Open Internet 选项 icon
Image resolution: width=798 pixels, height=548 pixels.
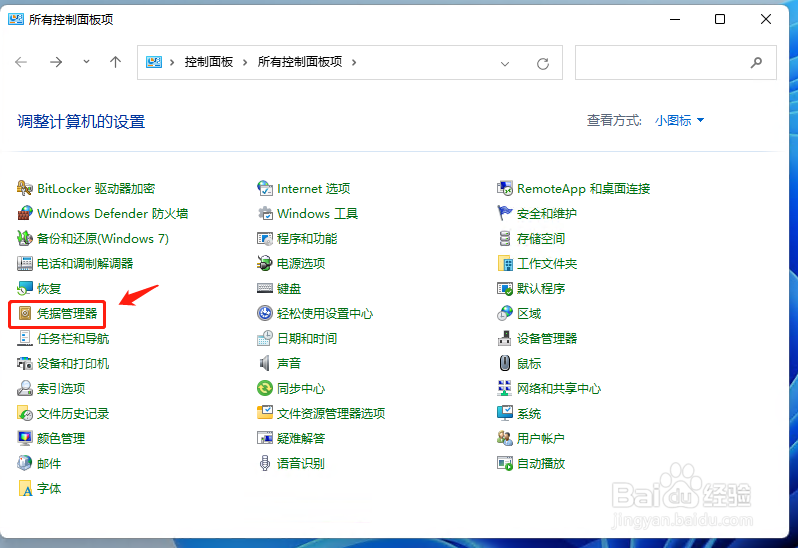tap(265, 188)
